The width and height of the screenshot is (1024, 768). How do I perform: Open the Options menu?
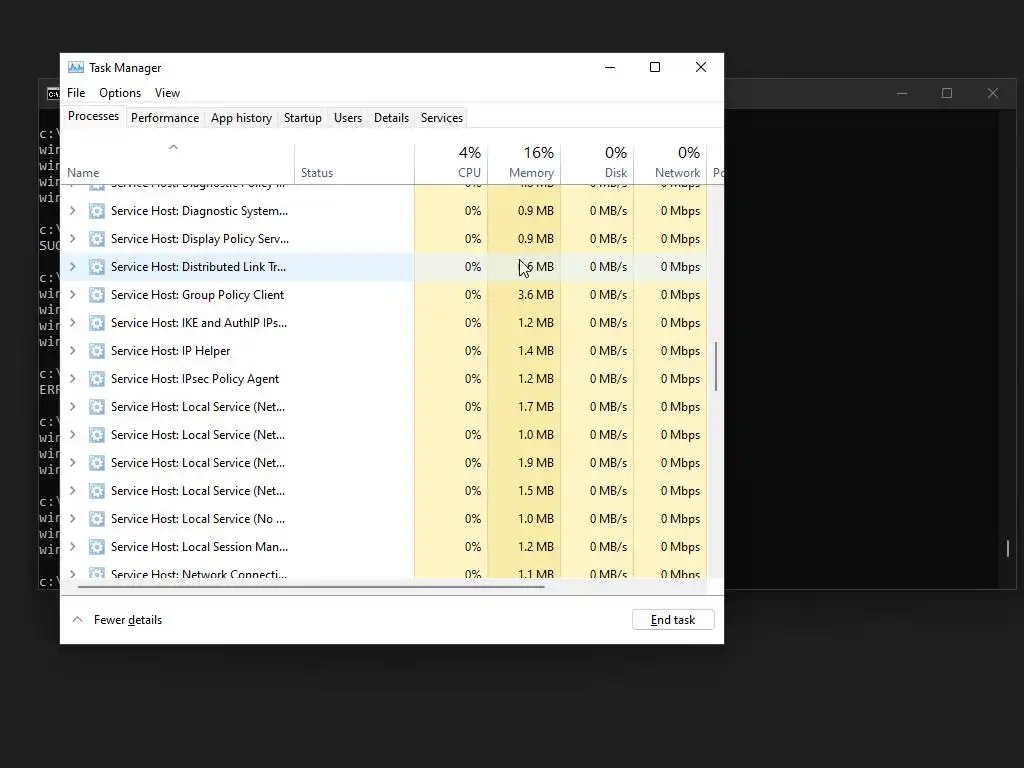120,93
